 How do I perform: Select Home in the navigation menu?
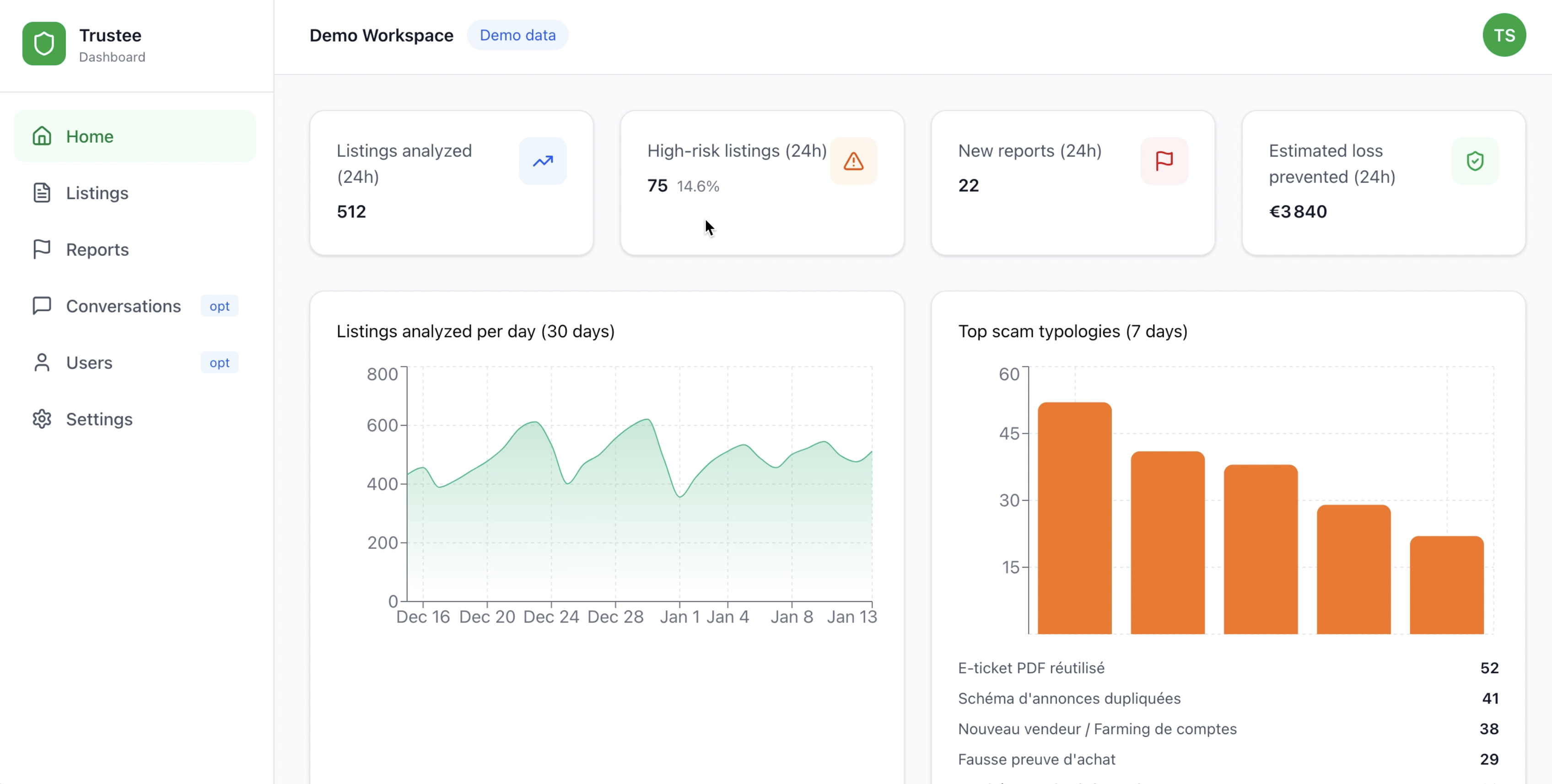tap(89, 136)
